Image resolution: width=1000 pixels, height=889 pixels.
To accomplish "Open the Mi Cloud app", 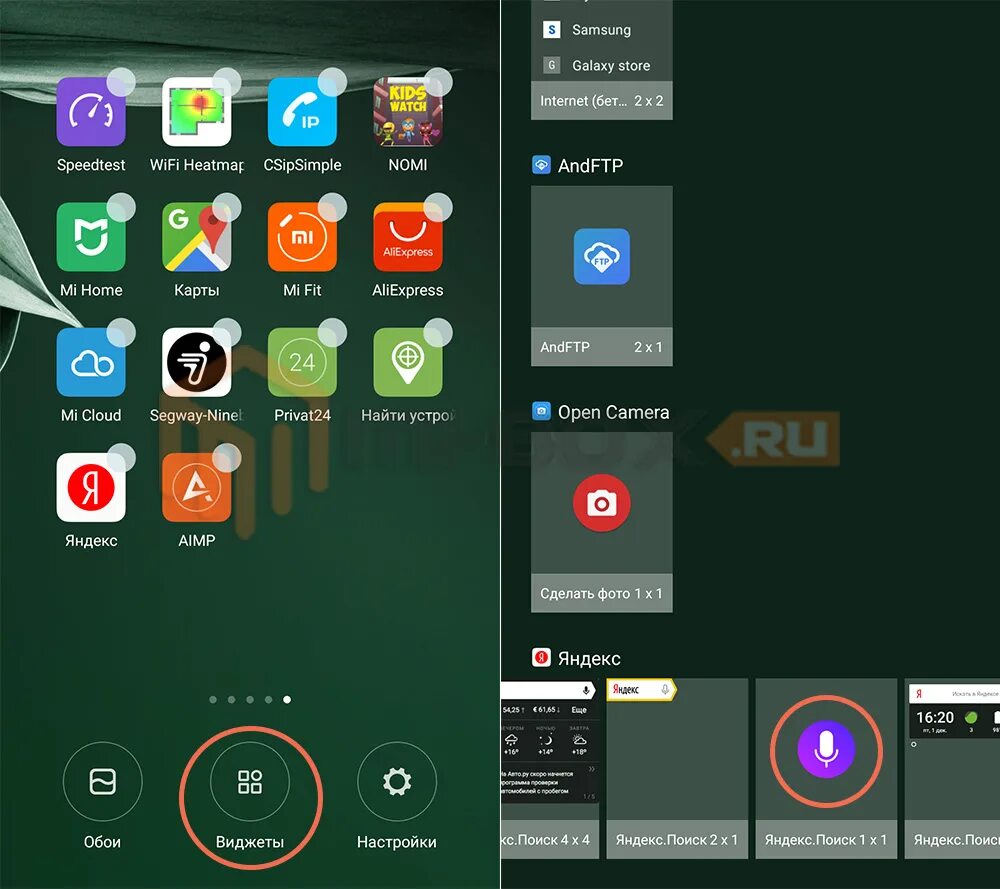I will point(91,362).
